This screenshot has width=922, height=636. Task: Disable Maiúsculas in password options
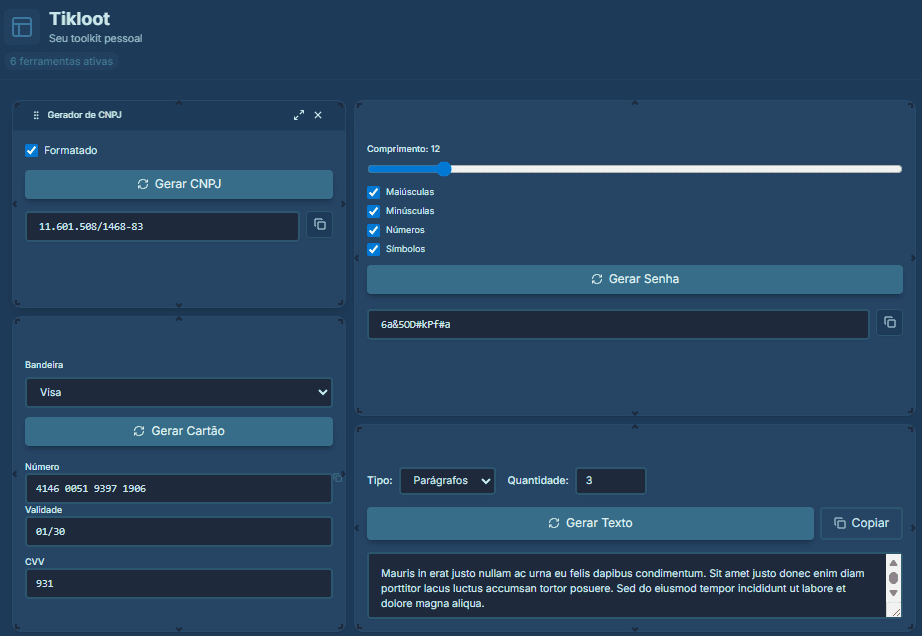(x=374, y=192)
